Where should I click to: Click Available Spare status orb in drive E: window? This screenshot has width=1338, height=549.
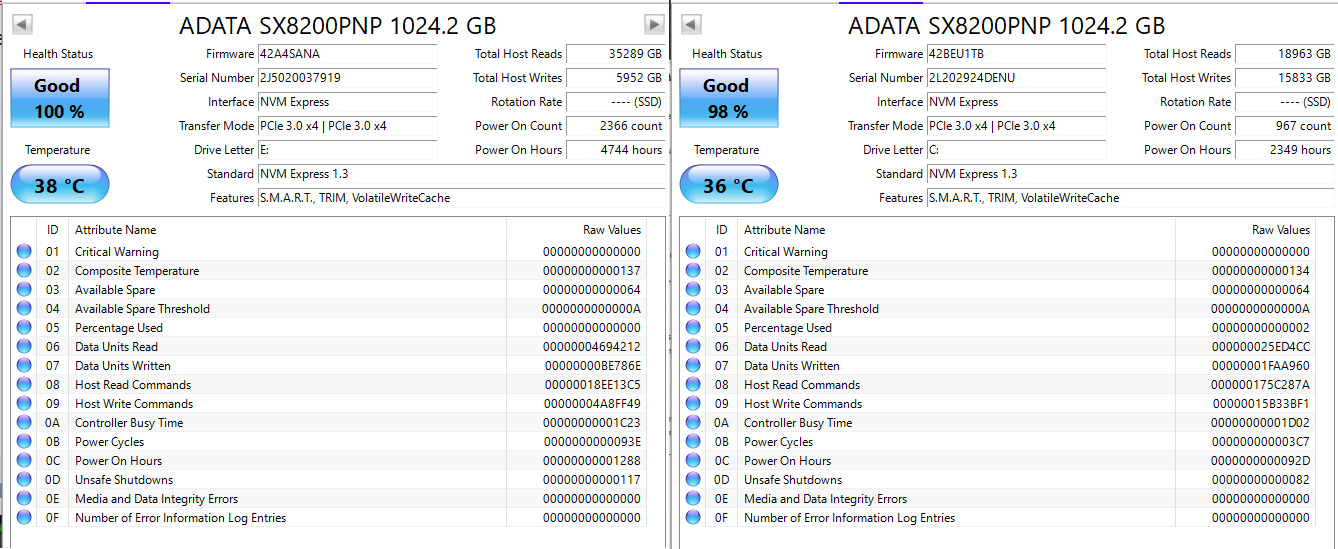point(24,290)
